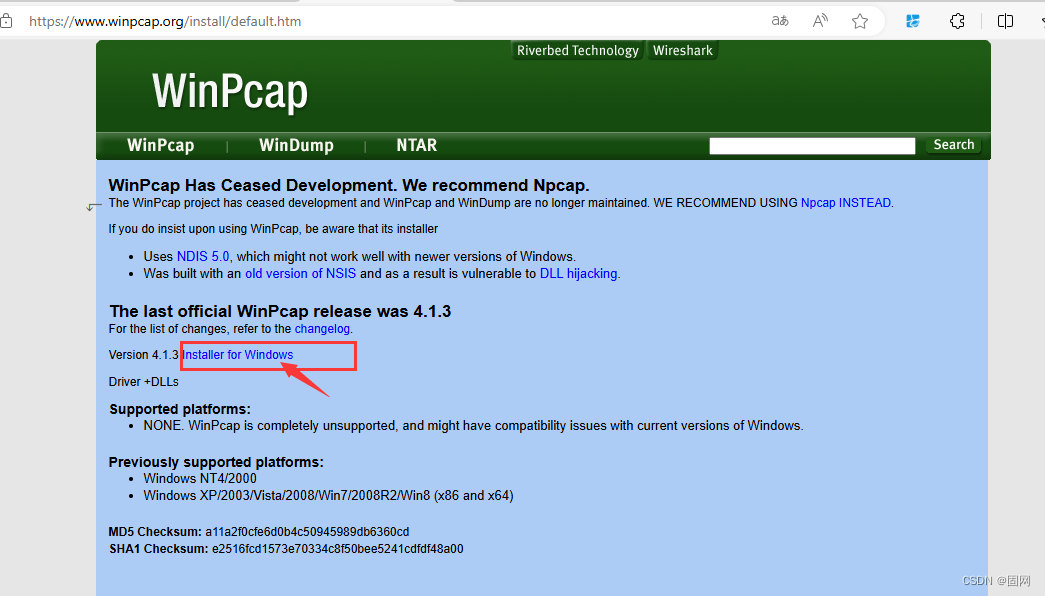Toggle the split screen icon

(1005, 21)
